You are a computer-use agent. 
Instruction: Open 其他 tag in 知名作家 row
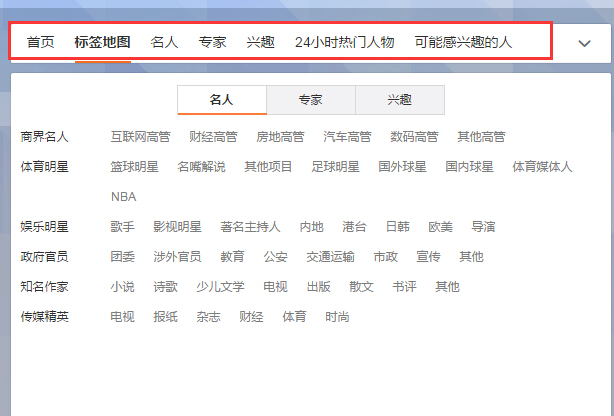(448, 287)
